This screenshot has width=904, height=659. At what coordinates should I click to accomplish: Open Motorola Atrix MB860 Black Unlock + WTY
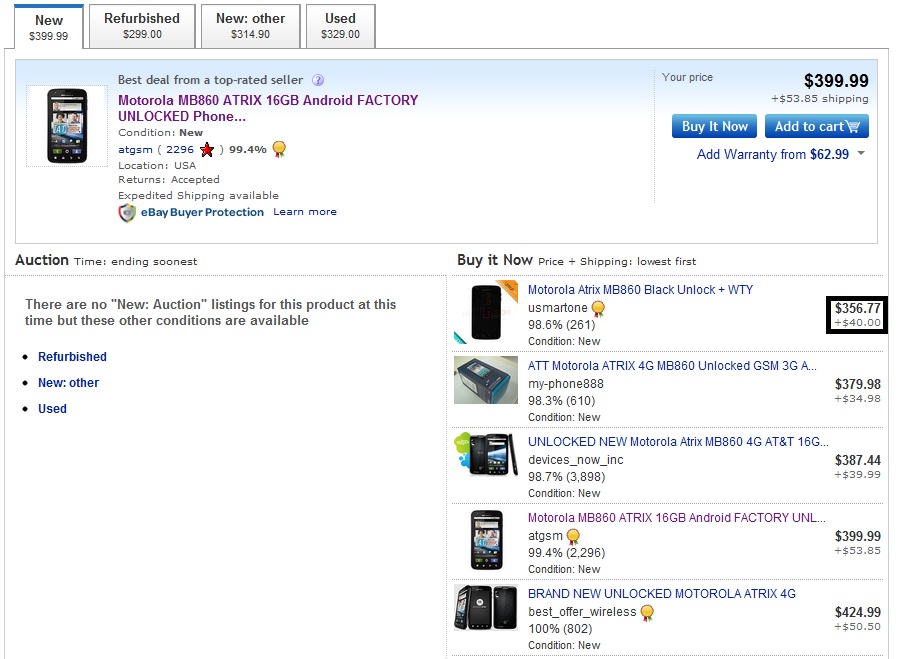click(x=641, y=290)
